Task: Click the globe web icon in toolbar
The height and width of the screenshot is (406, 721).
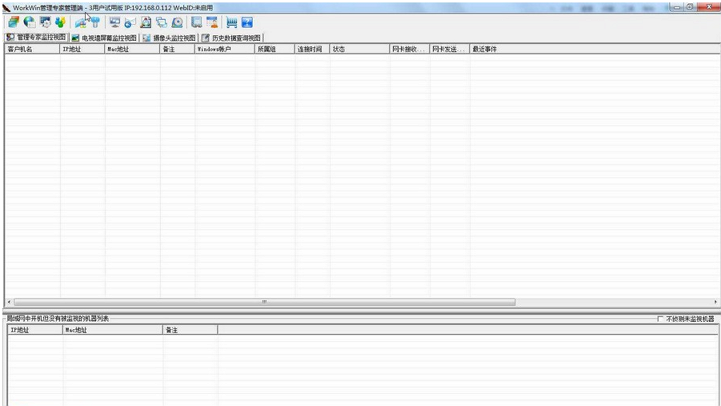Action: 29,22
